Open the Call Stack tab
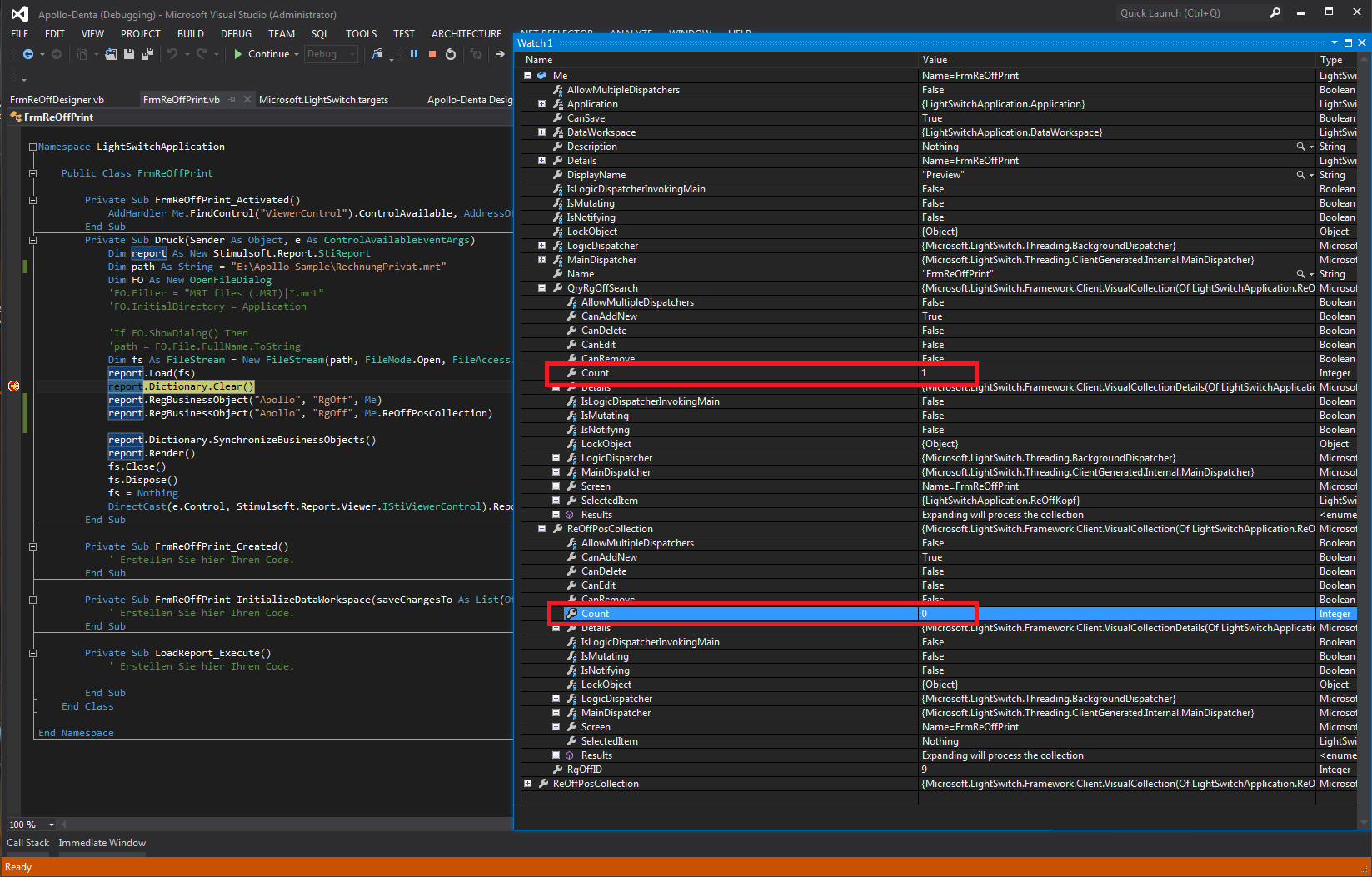 [x=28, y=843]
